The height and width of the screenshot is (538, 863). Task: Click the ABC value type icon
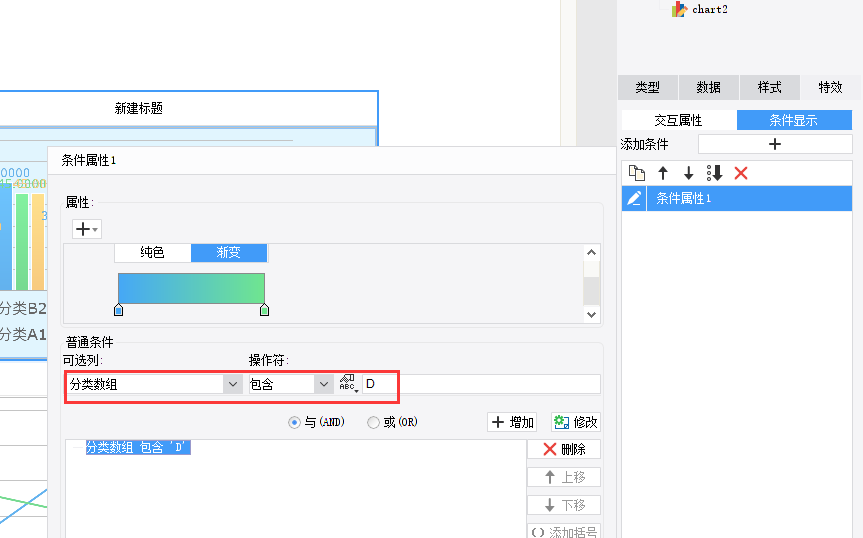pos(348,383)
